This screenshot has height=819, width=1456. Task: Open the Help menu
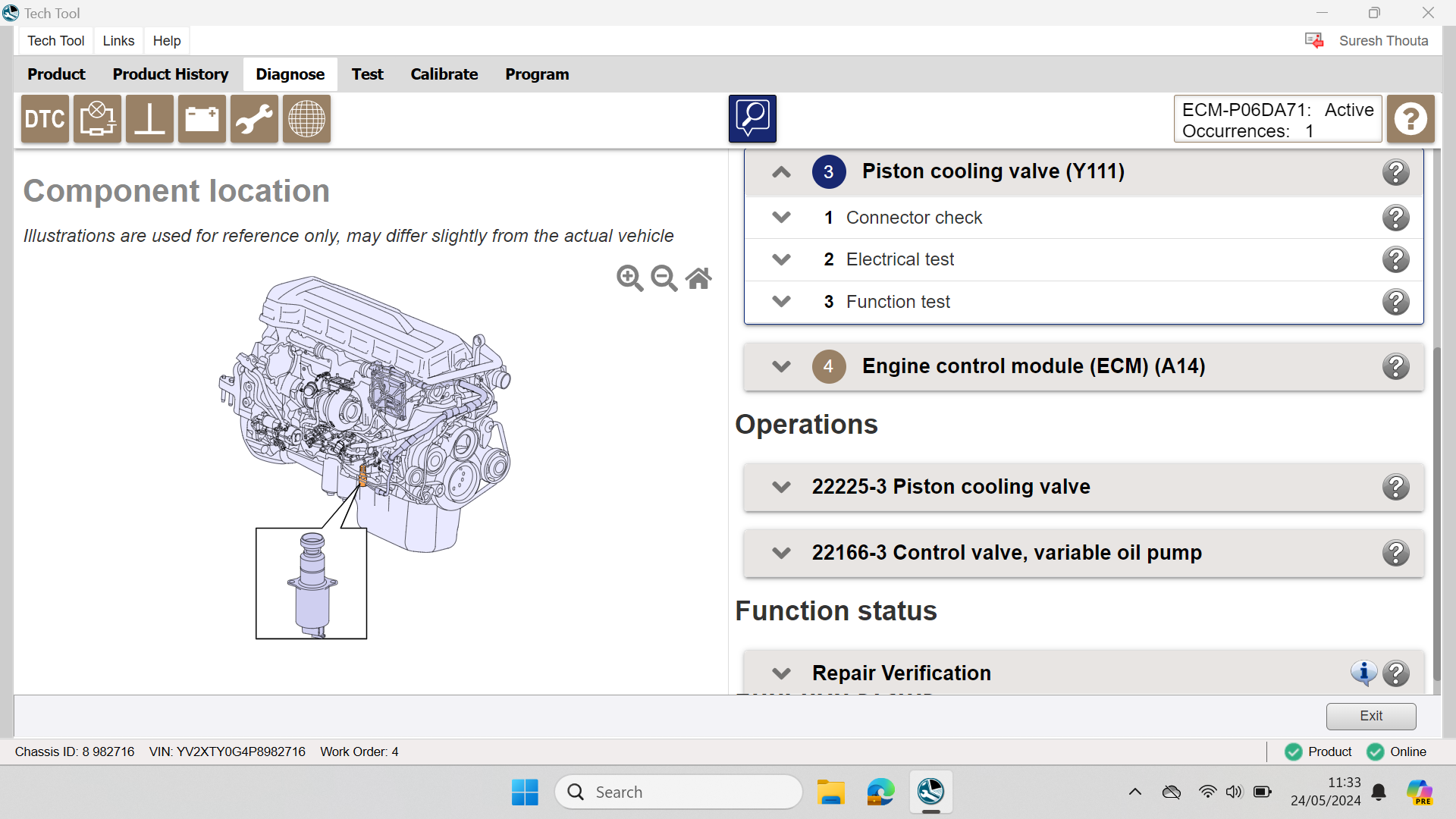pyautogui.click(x=167, y=41)
